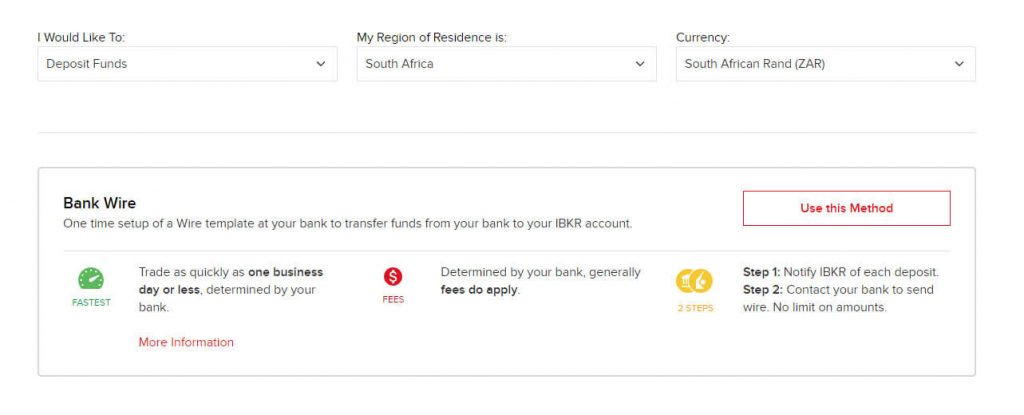This screenshot has height=415, width=1024.
Task: Click the fees do apply text
Action: click(479, 290)
